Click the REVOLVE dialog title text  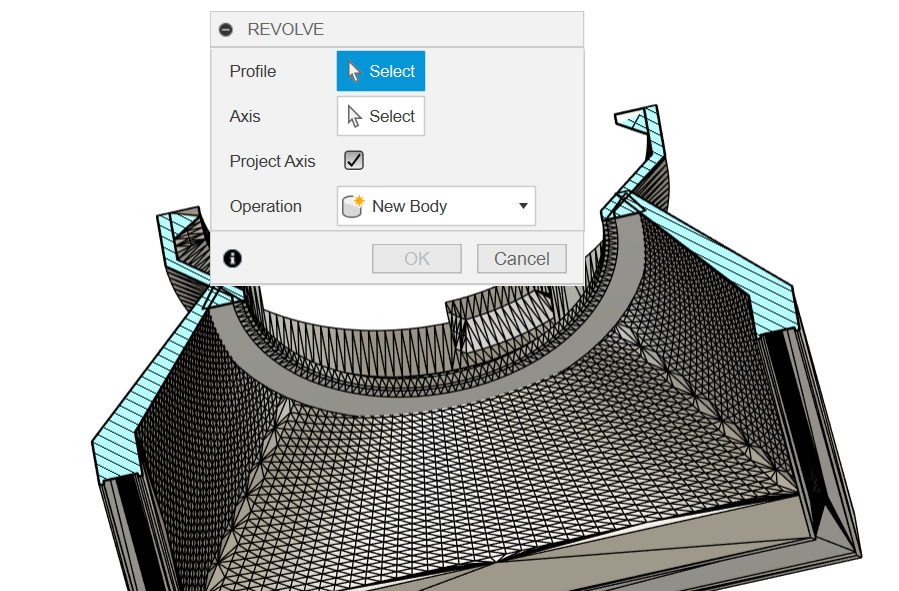(286, 29)
